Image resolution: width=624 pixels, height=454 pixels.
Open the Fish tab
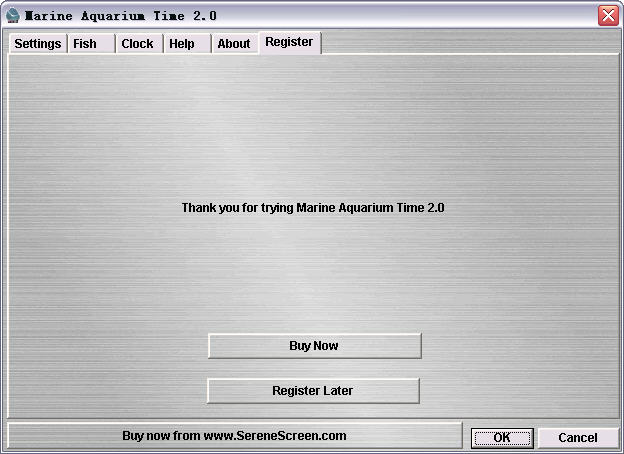click(85, 44)
